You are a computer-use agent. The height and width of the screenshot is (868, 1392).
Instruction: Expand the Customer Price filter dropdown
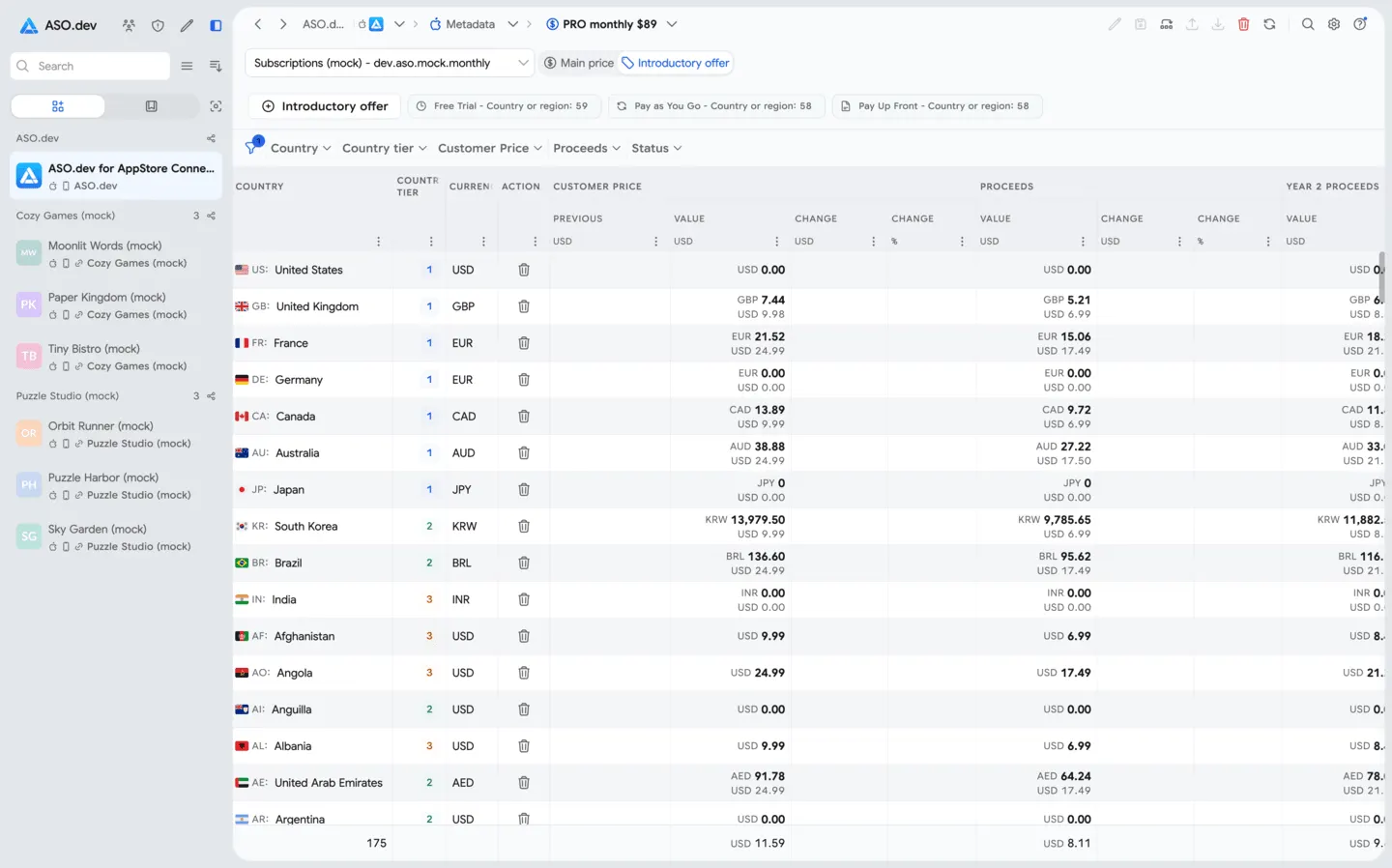point(489,148)
